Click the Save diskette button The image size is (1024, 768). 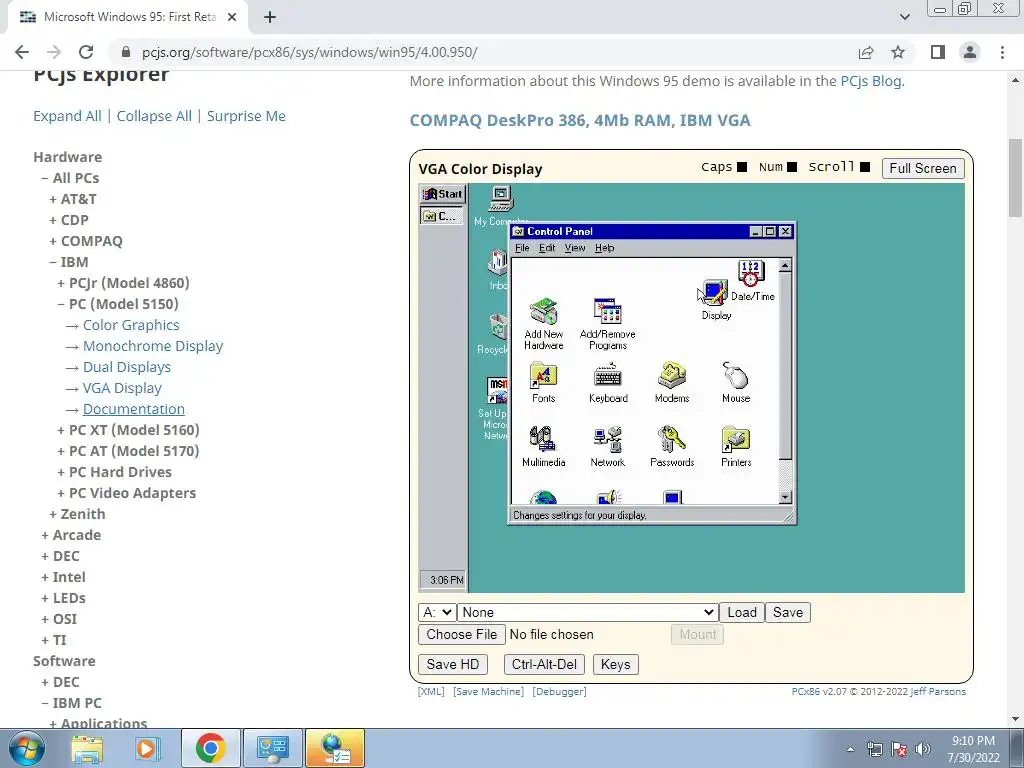point(788,613)
